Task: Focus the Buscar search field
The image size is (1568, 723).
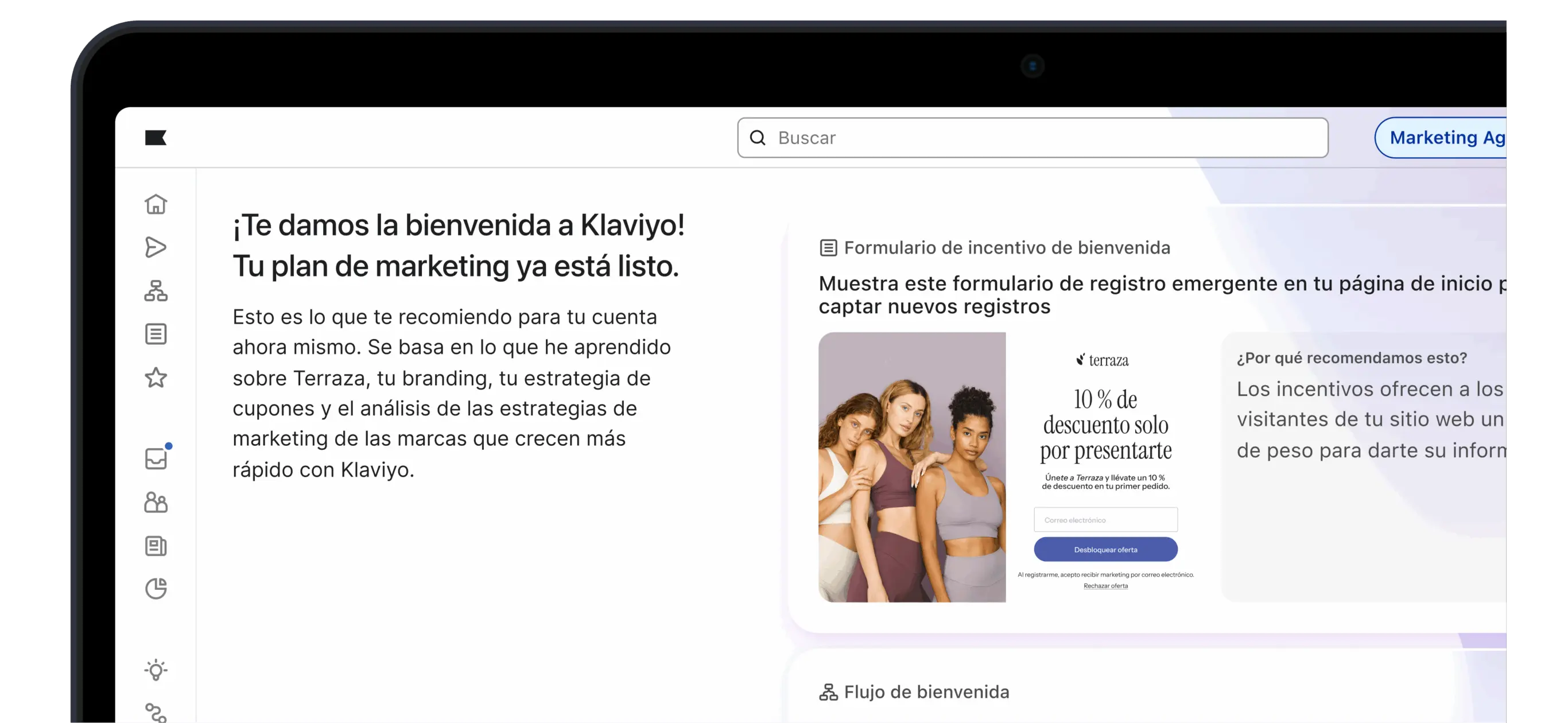Action: 1033,138
